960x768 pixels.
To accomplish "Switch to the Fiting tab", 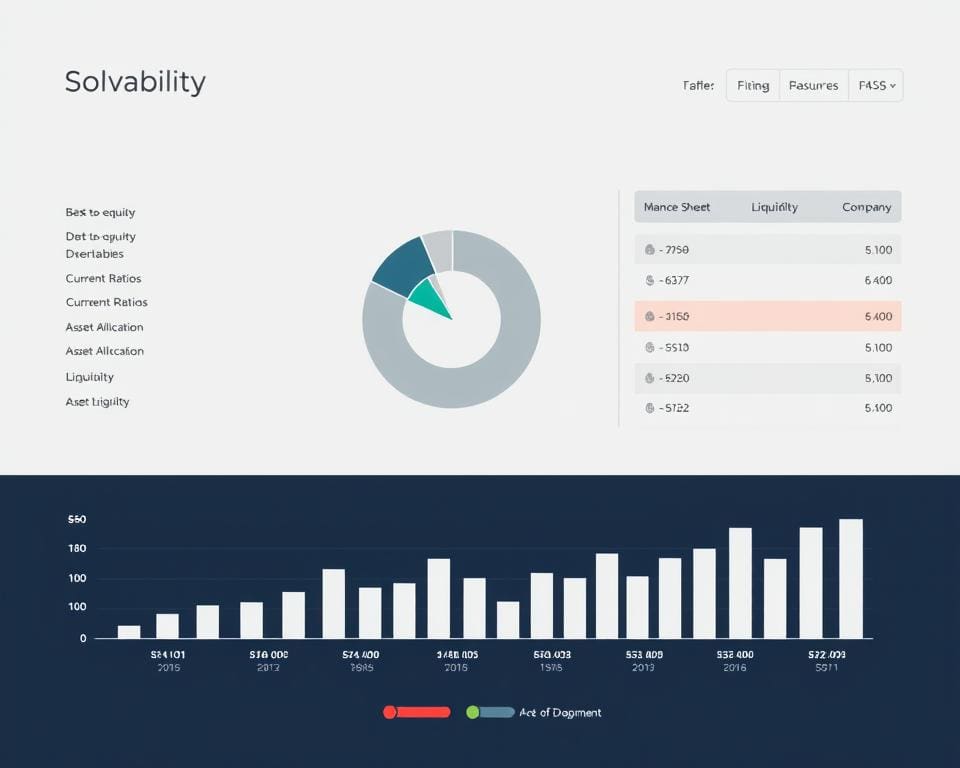I will coord(753,86).
